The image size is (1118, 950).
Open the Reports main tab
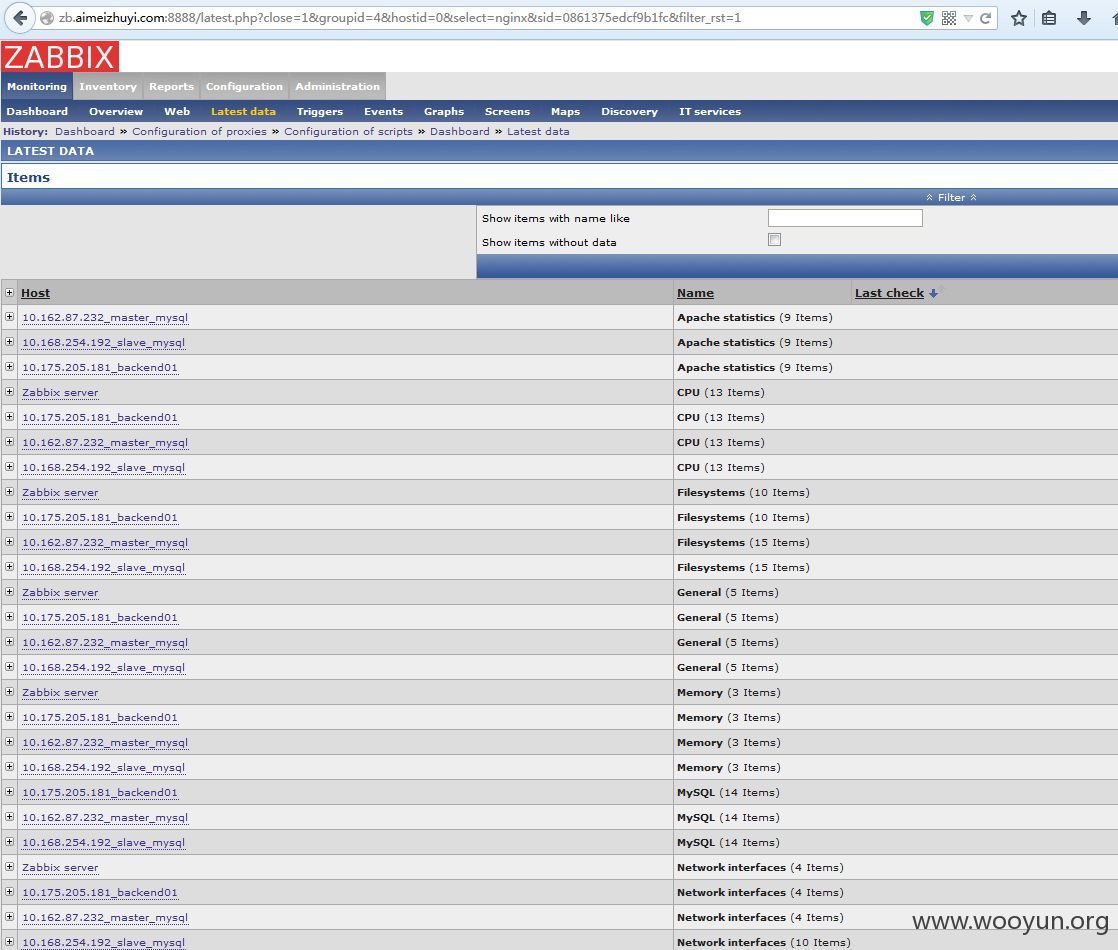(171, 86)
